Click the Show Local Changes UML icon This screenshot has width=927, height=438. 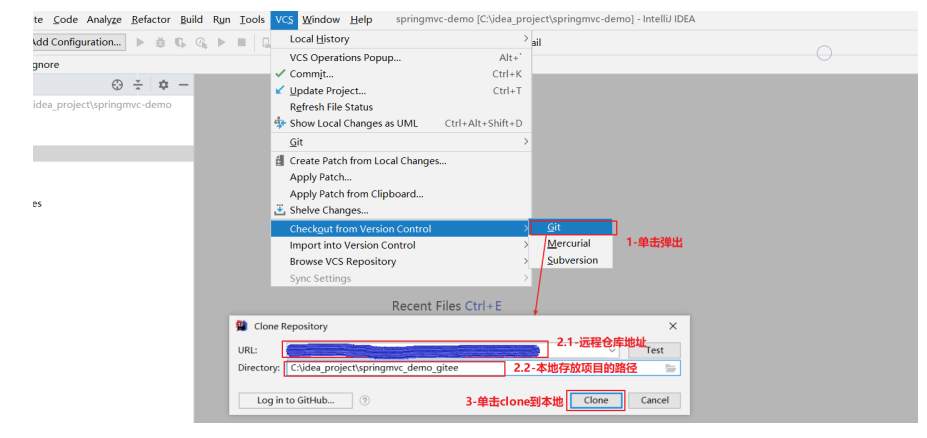(280, 123)
